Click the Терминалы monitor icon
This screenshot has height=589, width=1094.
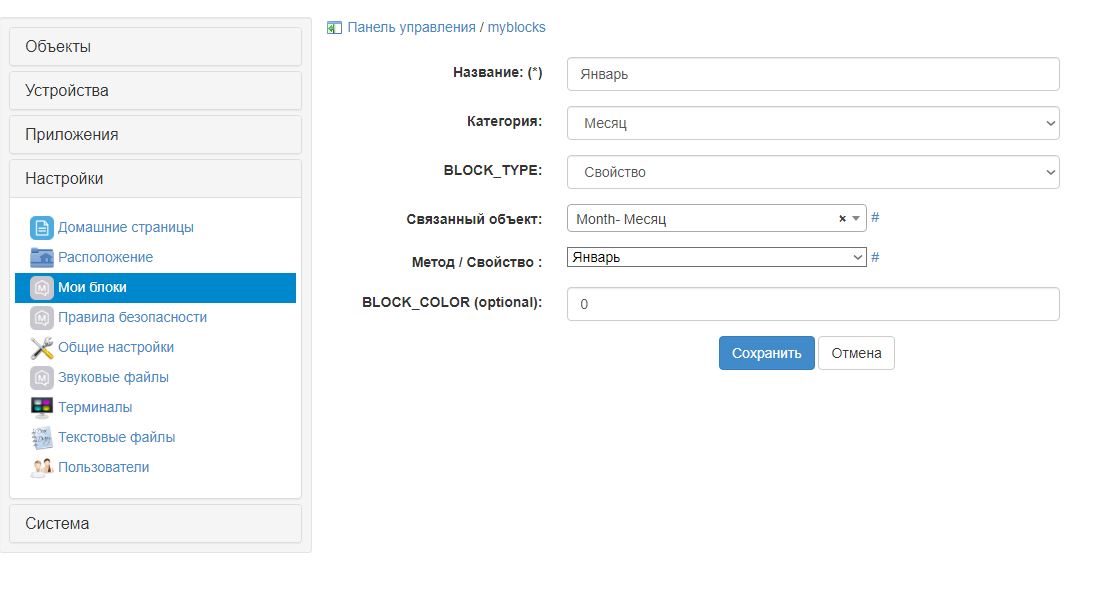42,407
